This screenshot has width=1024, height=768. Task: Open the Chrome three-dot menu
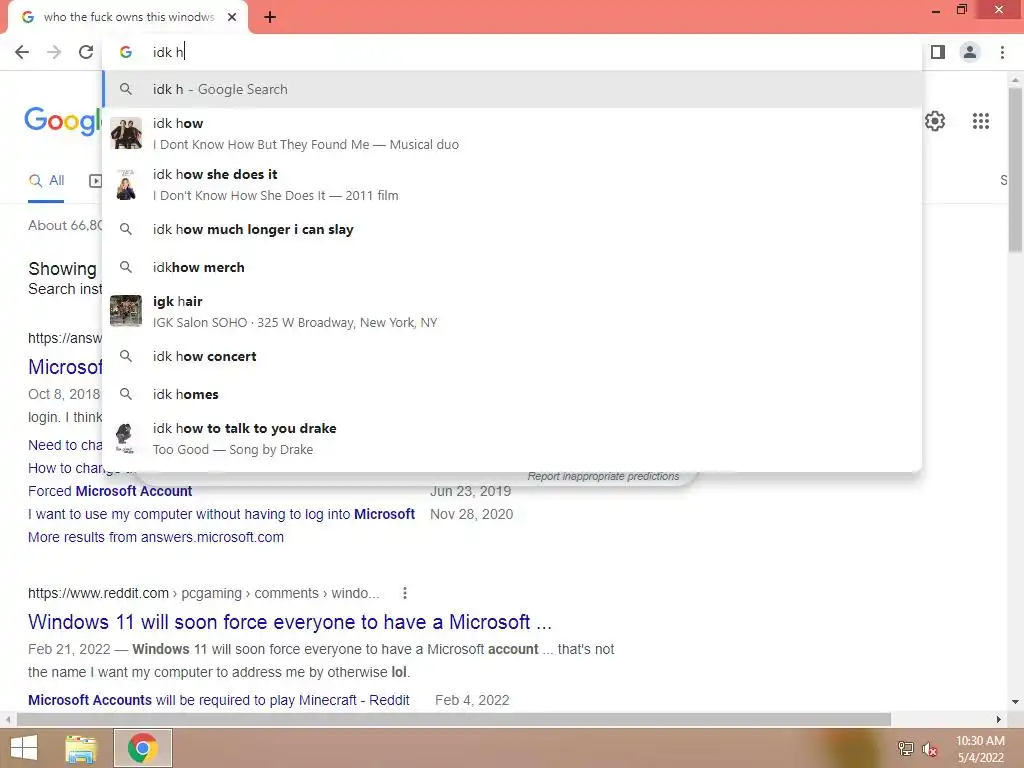coord(1002,52)
